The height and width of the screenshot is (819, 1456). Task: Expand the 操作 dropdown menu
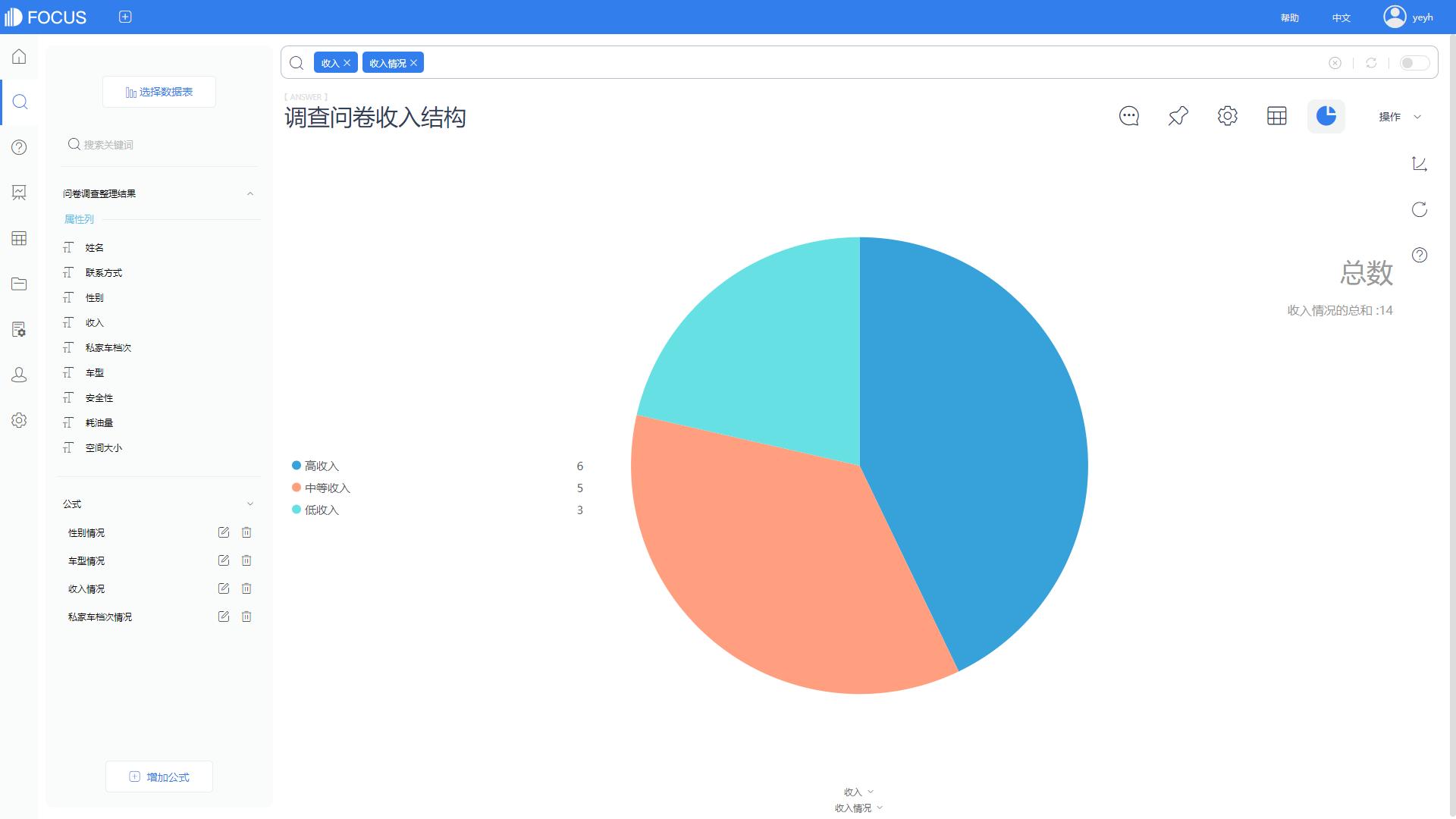(x=1399, y=117)
